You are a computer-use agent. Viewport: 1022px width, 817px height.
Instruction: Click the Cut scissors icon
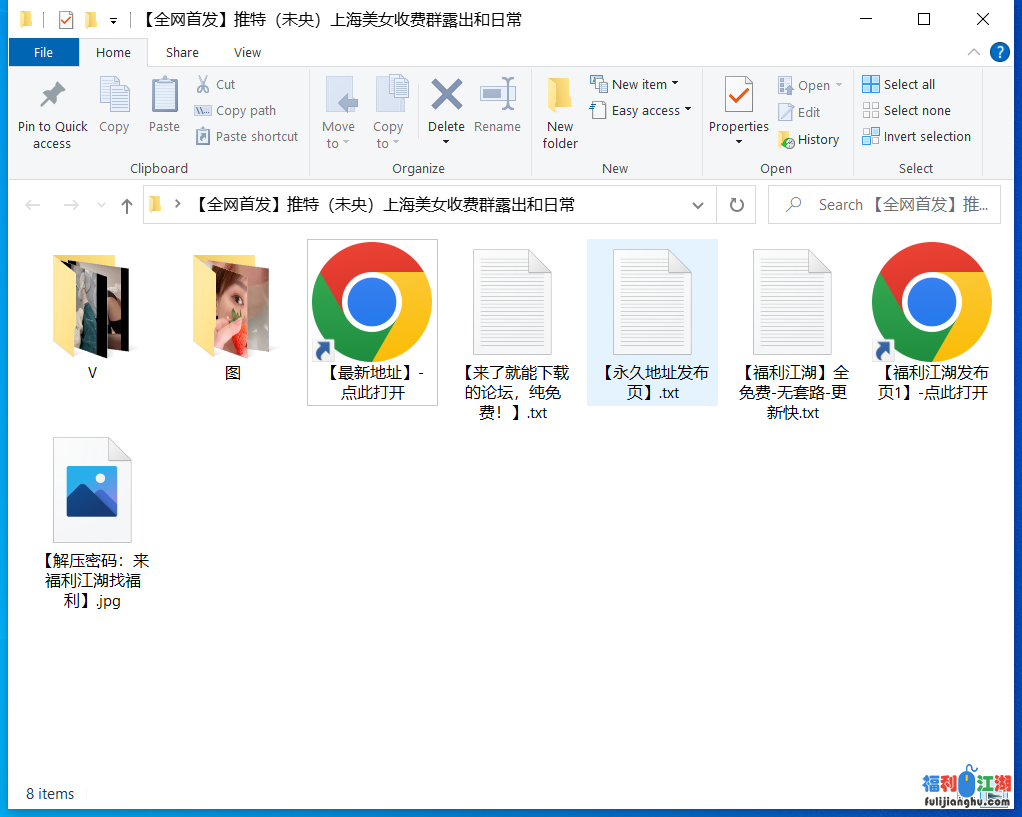click(x=203, y=85)
